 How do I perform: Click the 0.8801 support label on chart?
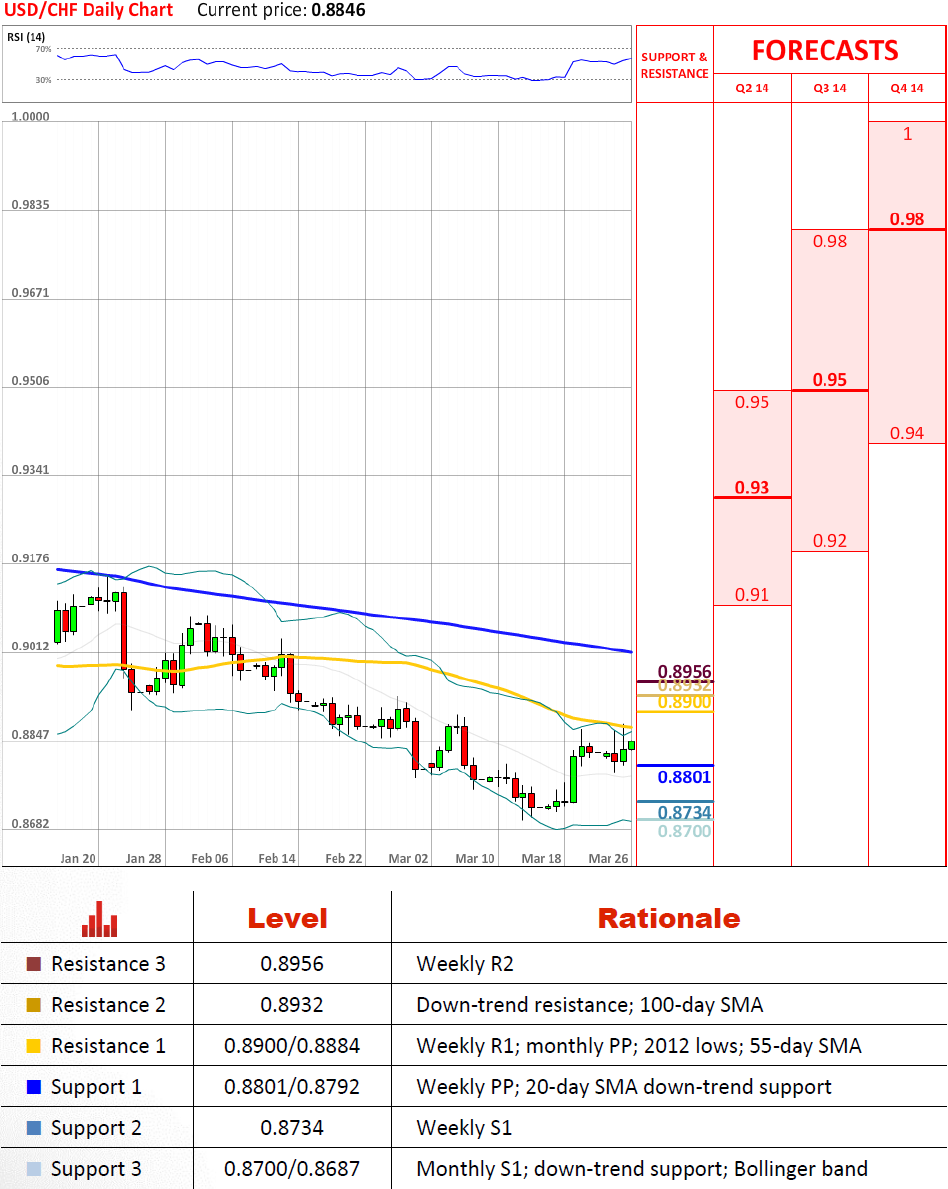tap(684, 776)
